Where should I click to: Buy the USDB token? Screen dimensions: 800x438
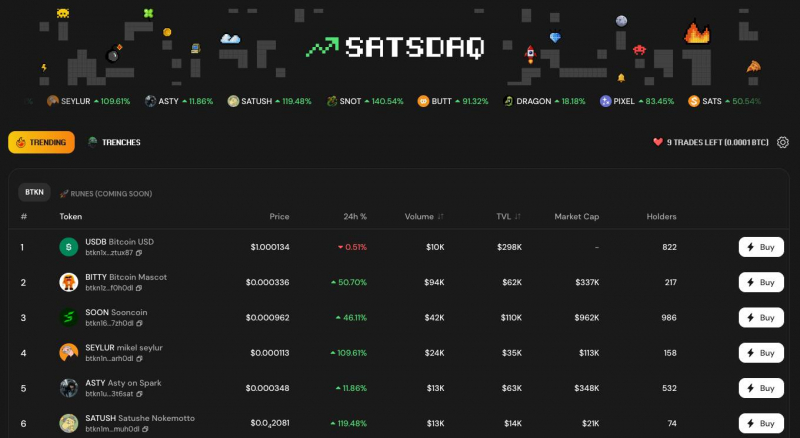[760, 247]
